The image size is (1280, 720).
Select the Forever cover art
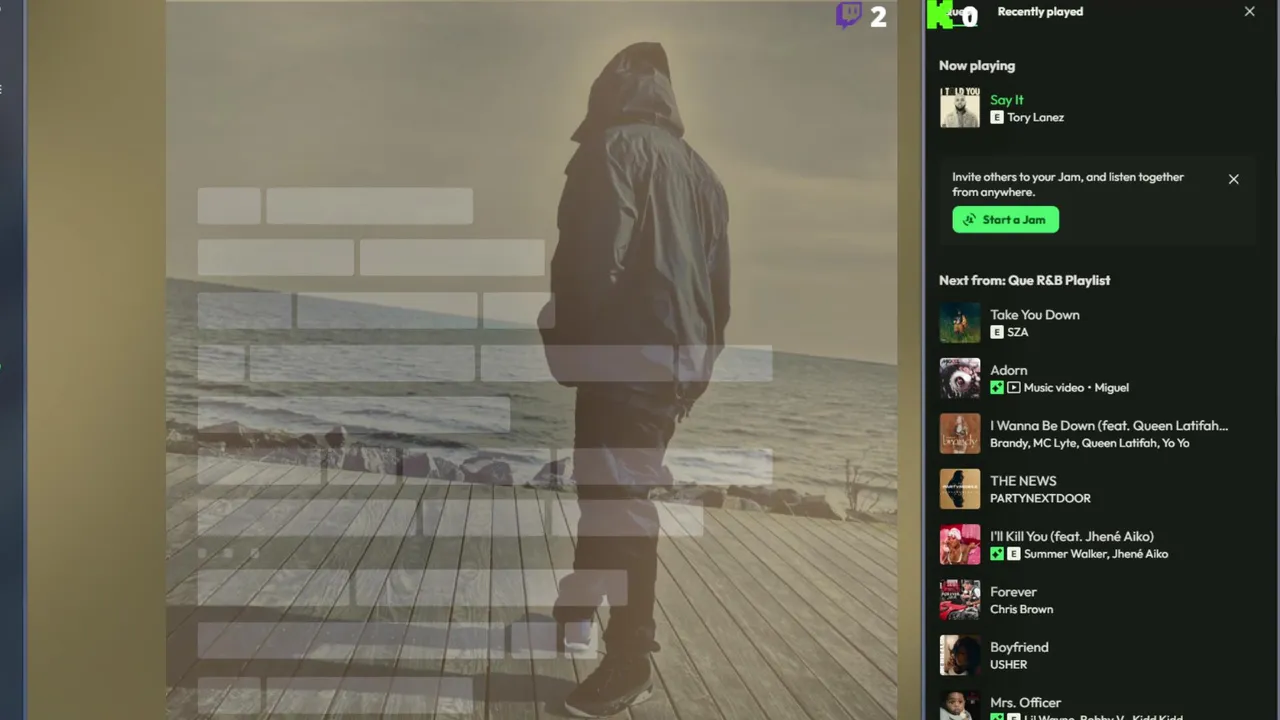960,600
